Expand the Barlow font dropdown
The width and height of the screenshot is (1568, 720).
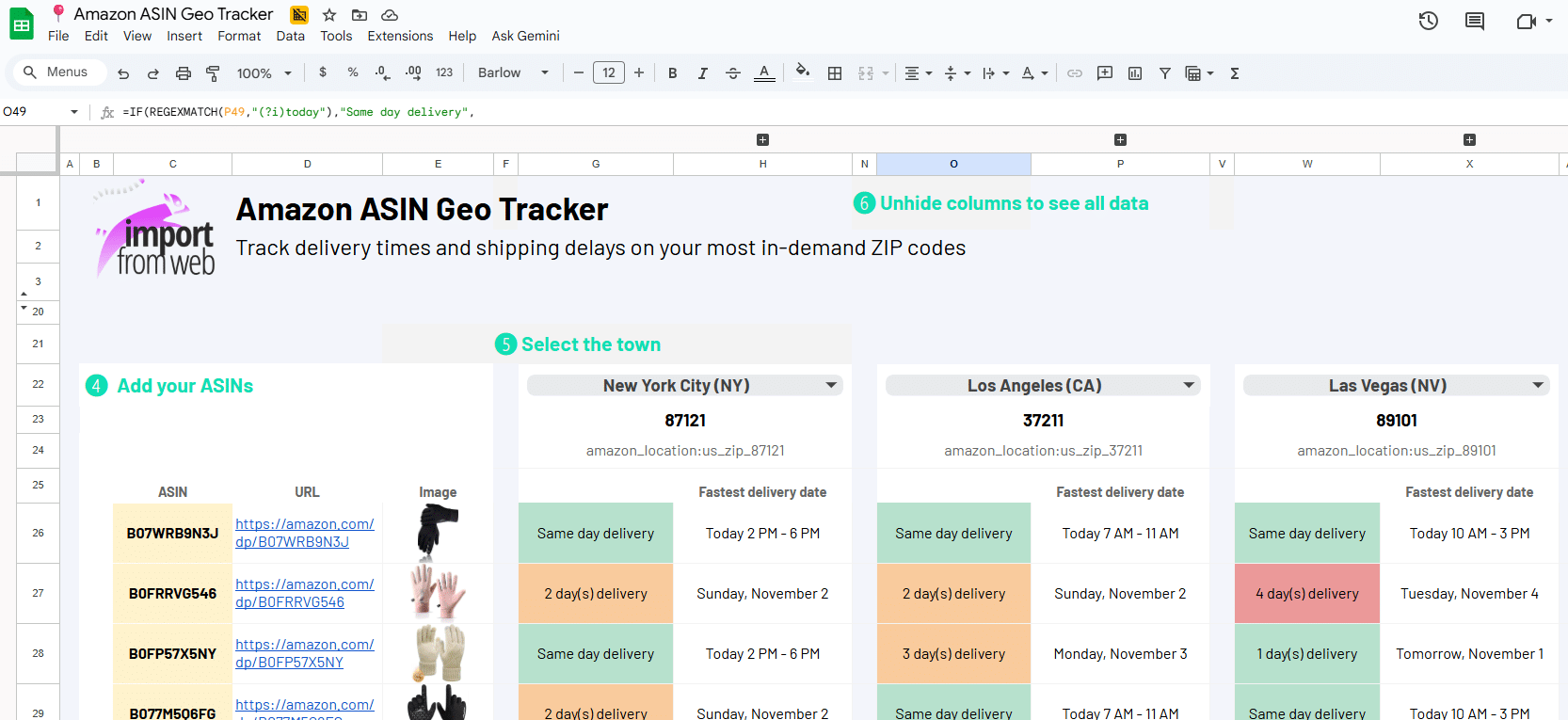coord(513,73)
